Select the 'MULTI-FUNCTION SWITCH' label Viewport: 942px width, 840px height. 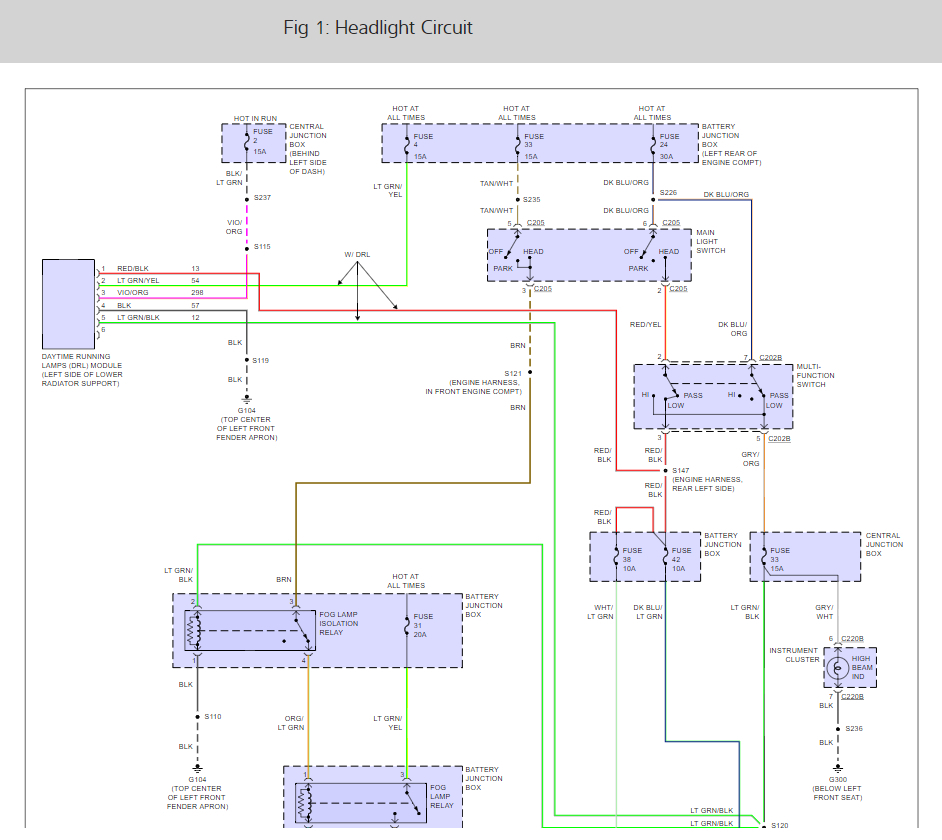815,376
